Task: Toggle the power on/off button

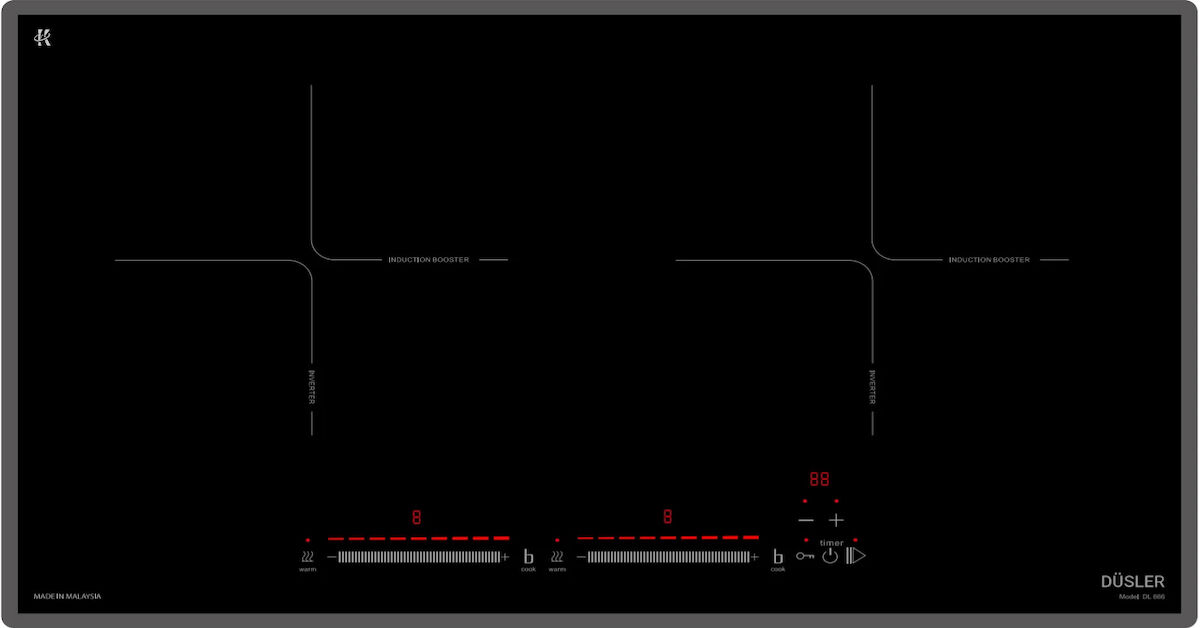Action: pyautogui.click(x=830, y=556)
